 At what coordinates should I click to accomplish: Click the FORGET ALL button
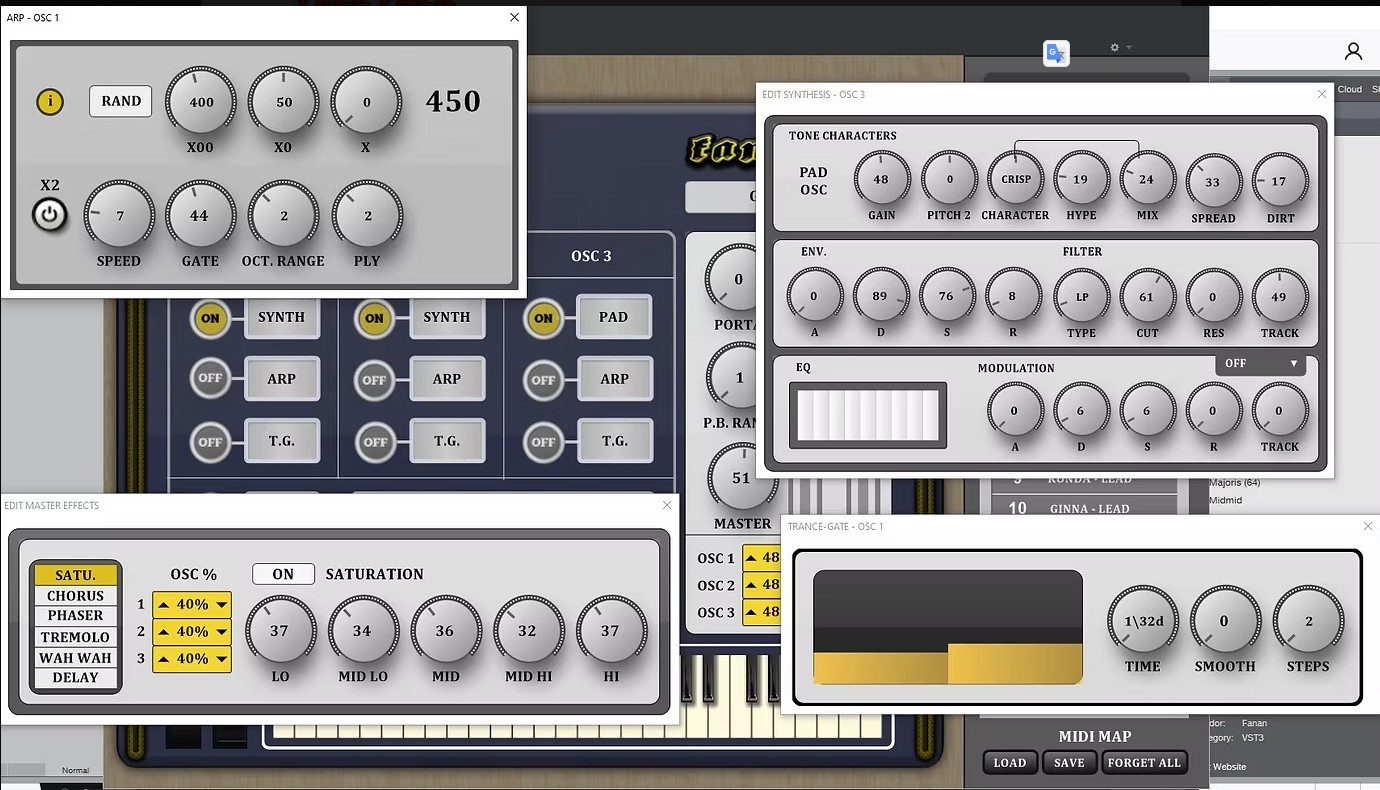point(1143,763)
